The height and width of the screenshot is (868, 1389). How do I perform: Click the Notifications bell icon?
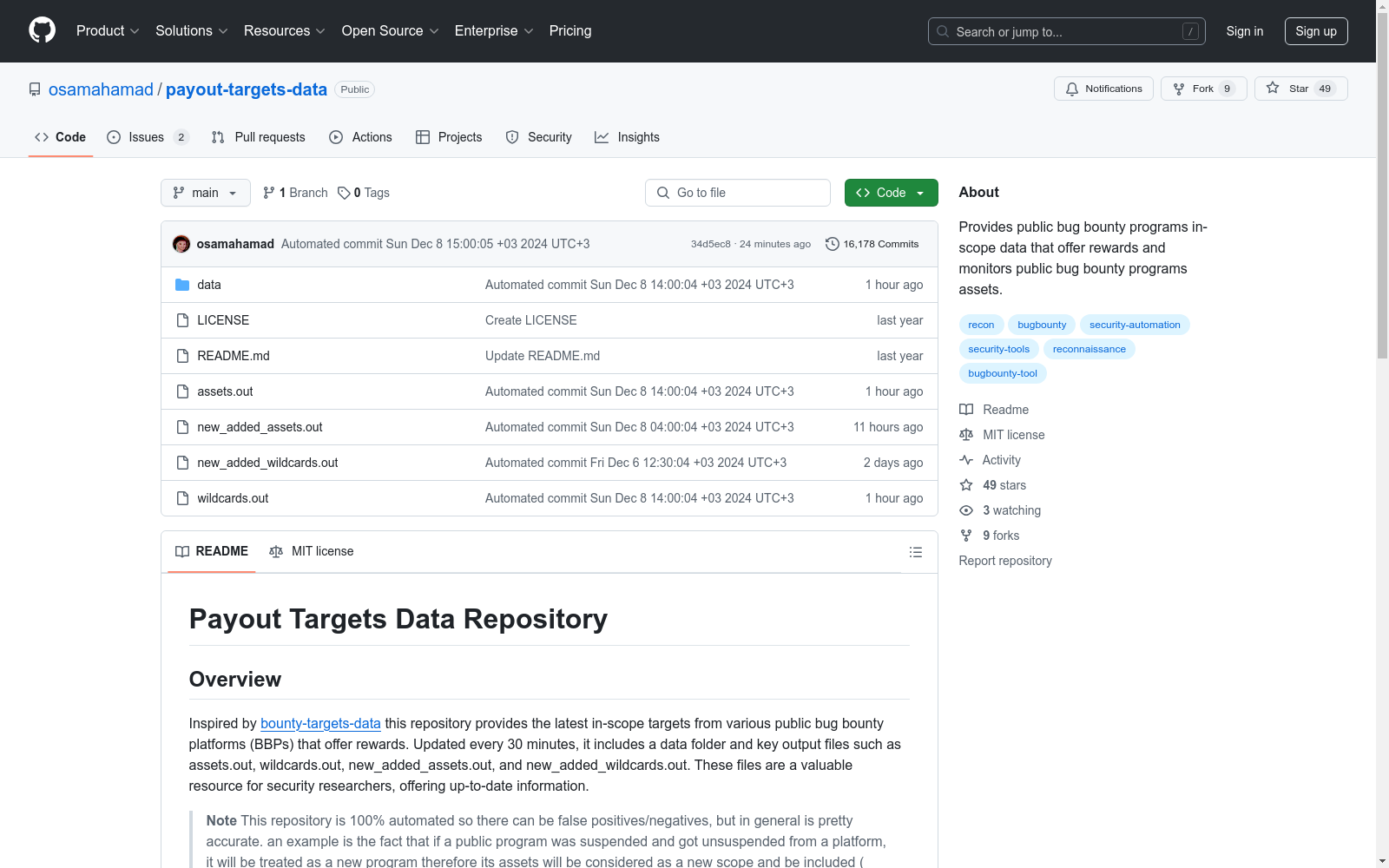click(1072, 89)
